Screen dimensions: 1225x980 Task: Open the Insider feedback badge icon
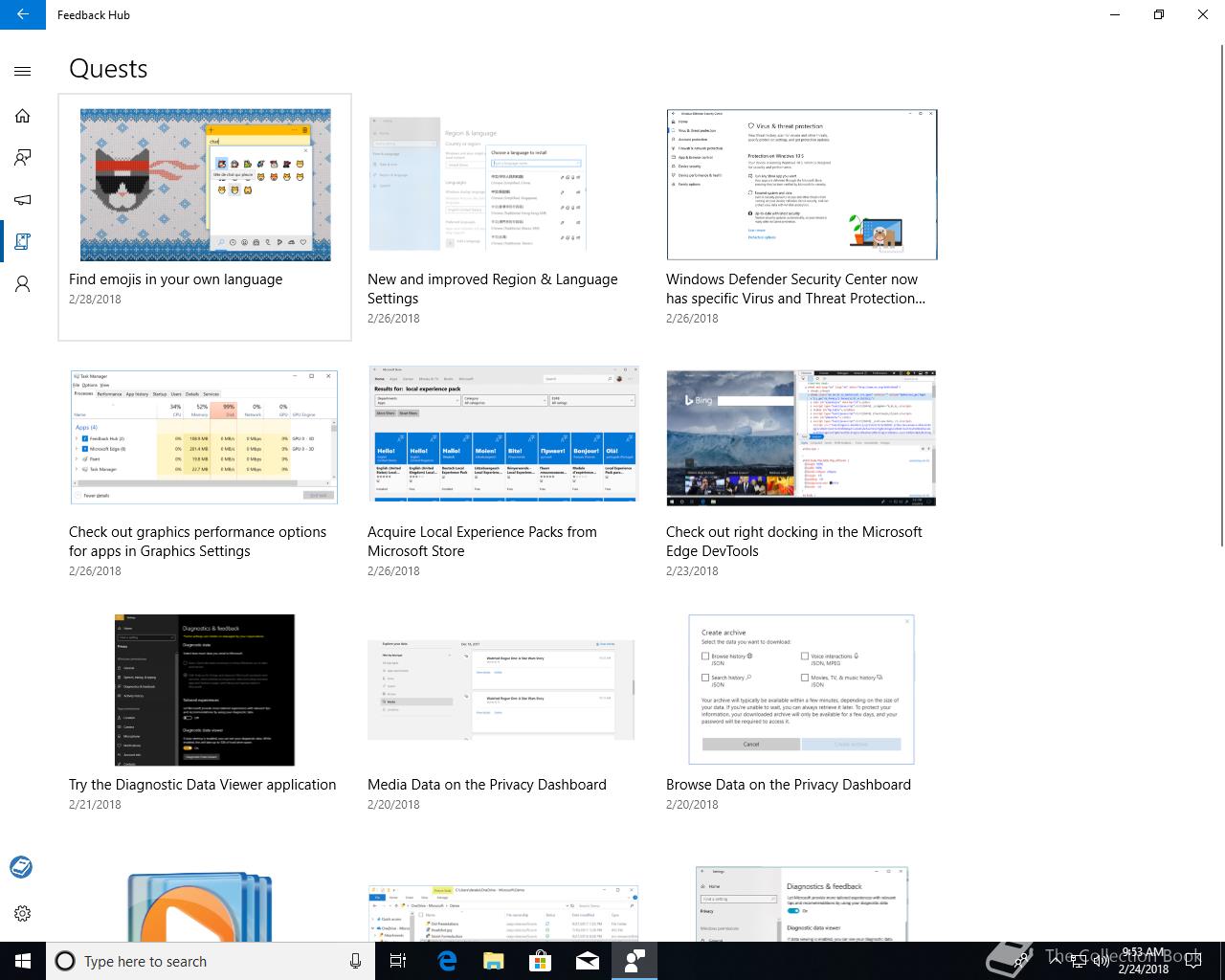(21, 867)
